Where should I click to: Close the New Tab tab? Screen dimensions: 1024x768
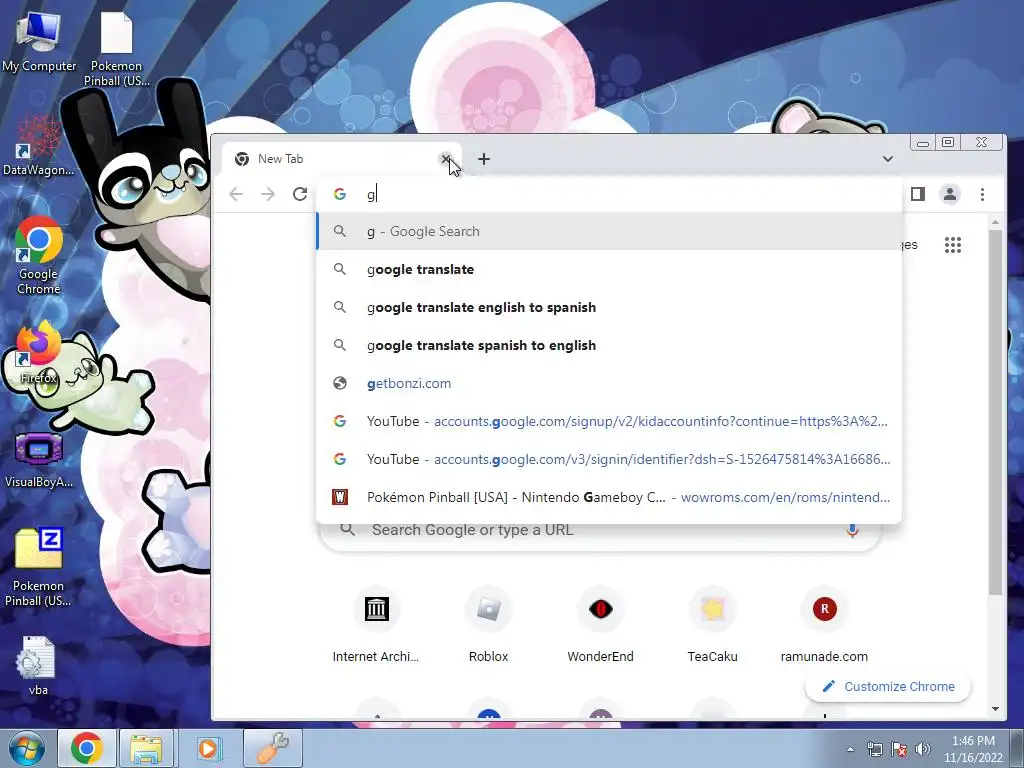pyautogui.click(x=445, y=159)
